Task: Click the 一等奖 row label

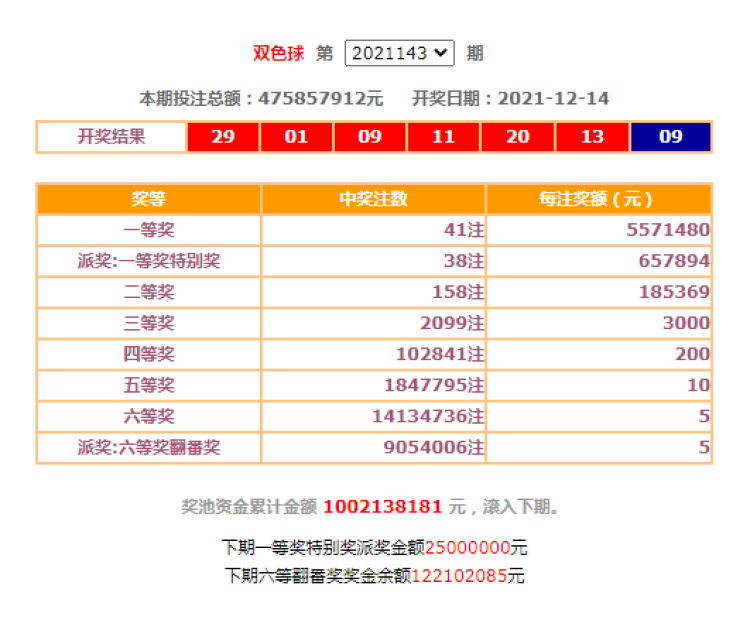Action: 149,230
